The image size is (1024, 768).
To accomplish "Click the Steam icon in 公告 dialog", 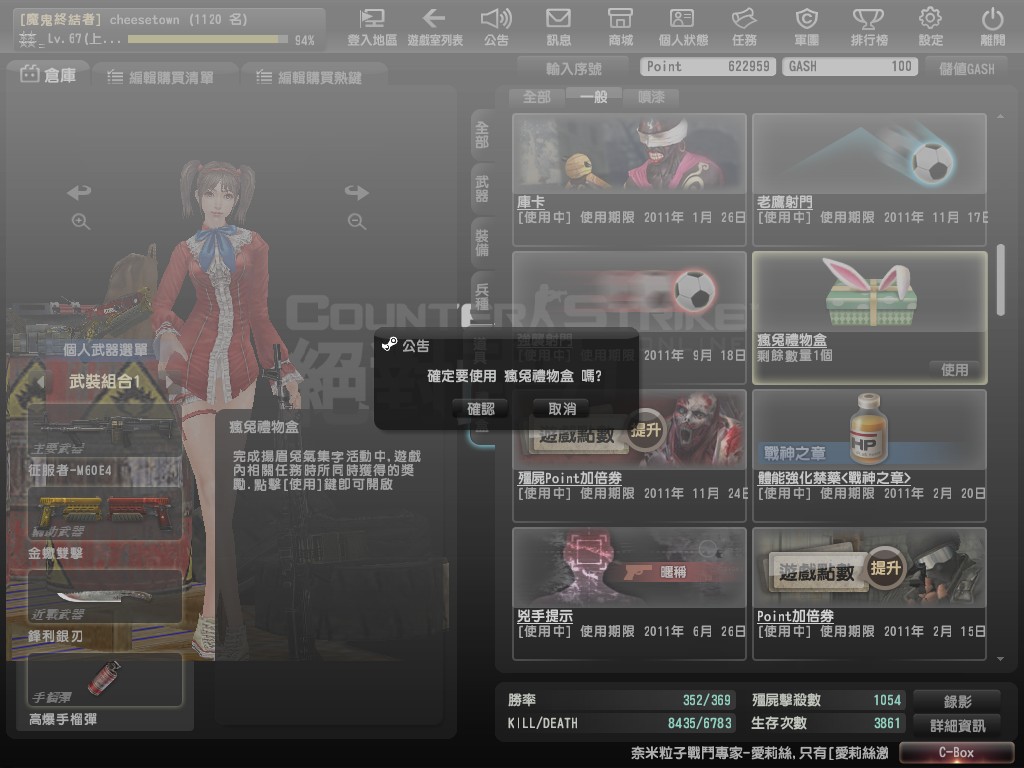I will click(x=390, y=344).
